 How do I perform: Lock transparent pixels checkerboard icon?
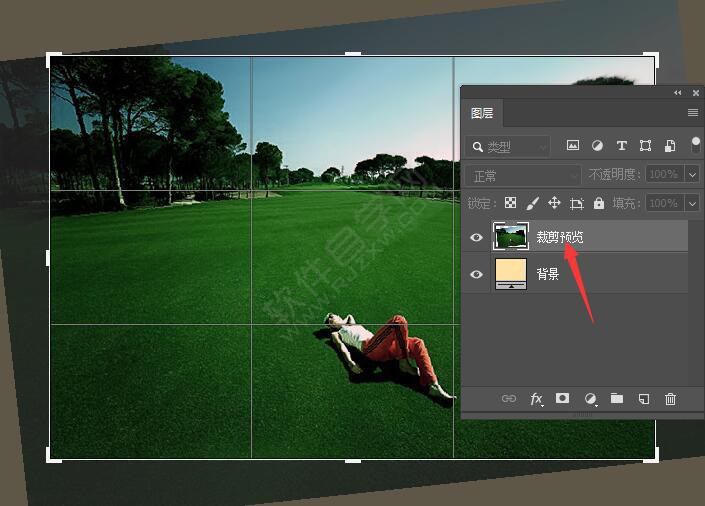coord(510,203)
